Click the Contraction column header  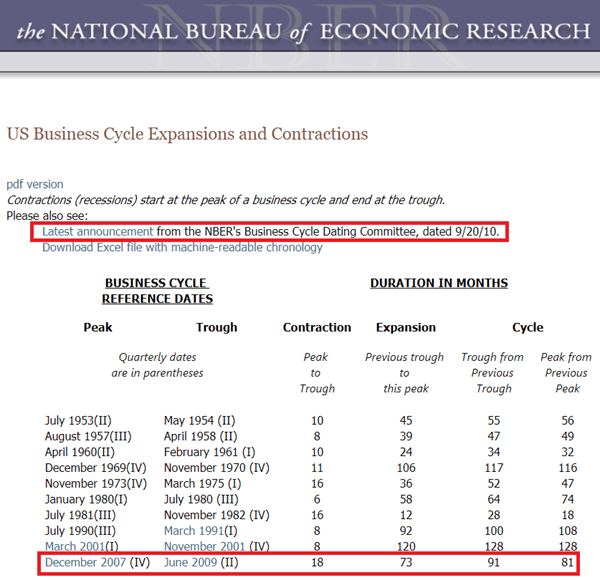click(x=317, y=327)
